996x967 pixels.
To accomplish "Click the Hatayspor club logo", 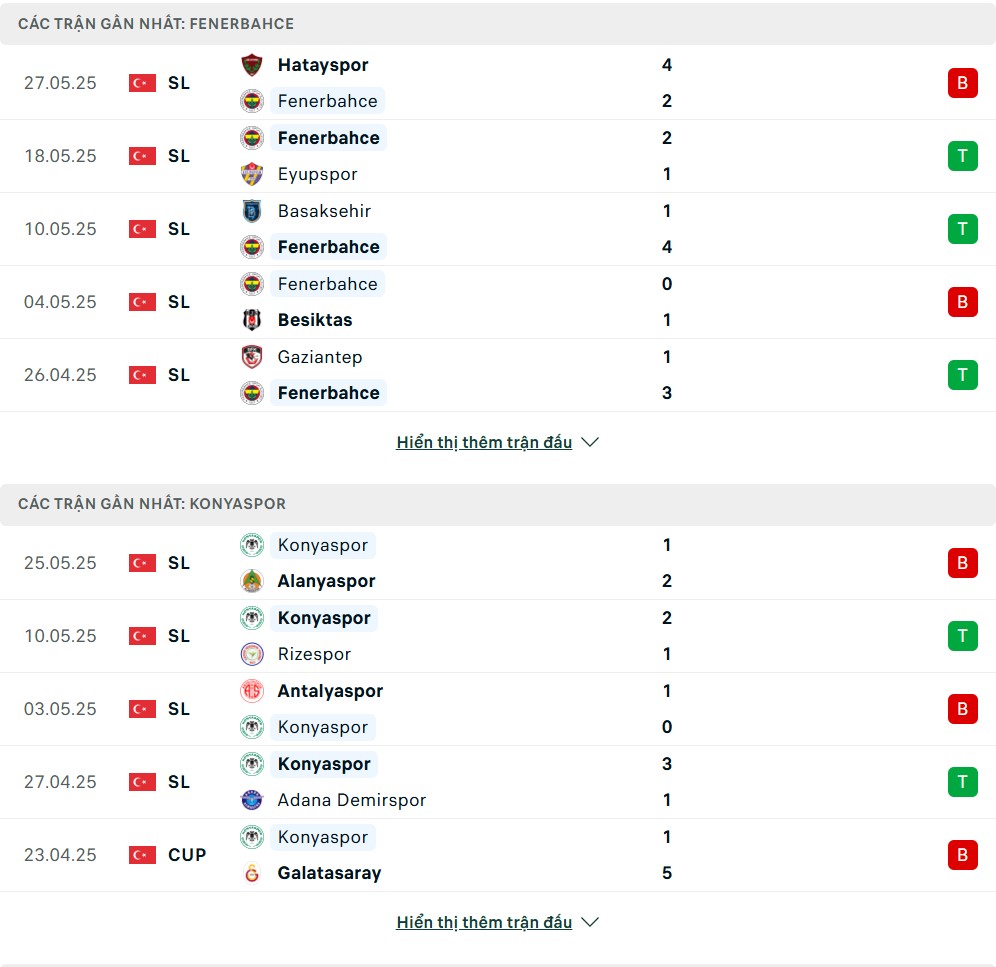I will [x=252, y=65].
